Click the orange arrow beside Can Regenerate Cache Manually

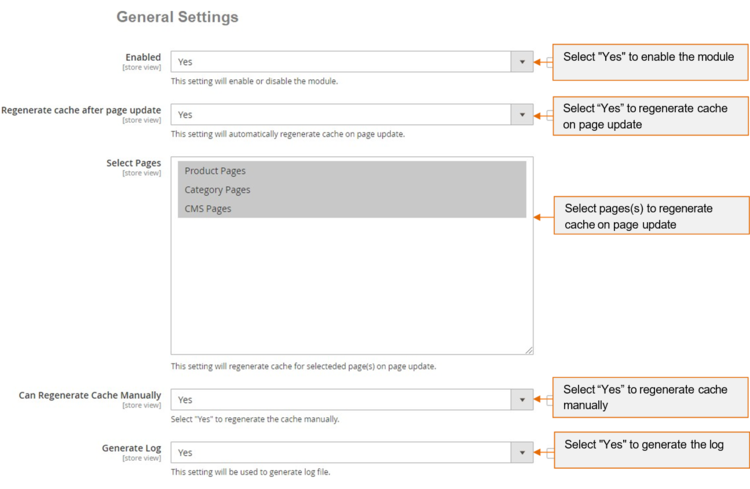[543, 399]
